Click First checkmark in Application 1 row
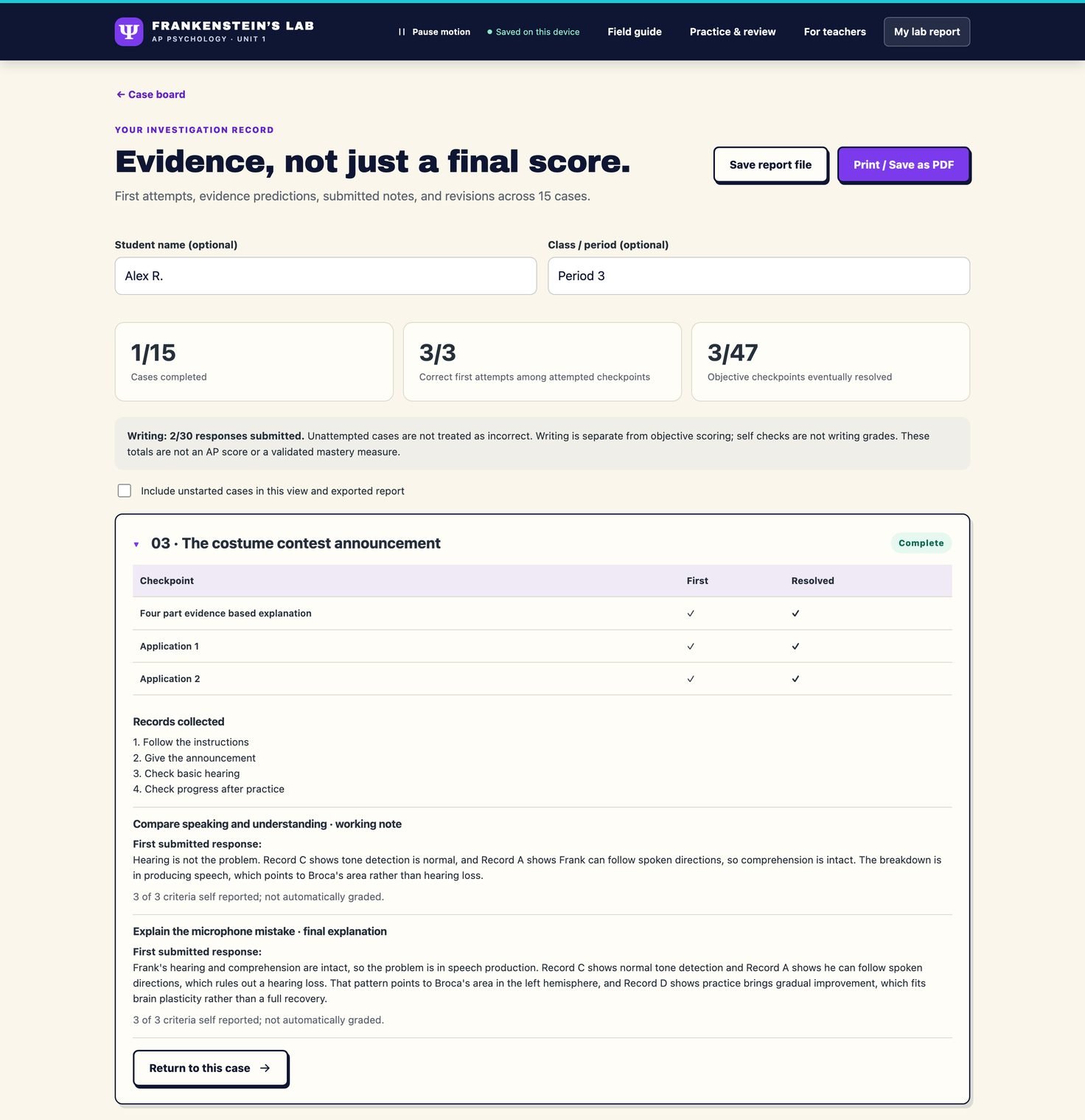 (x=691, y=647)
